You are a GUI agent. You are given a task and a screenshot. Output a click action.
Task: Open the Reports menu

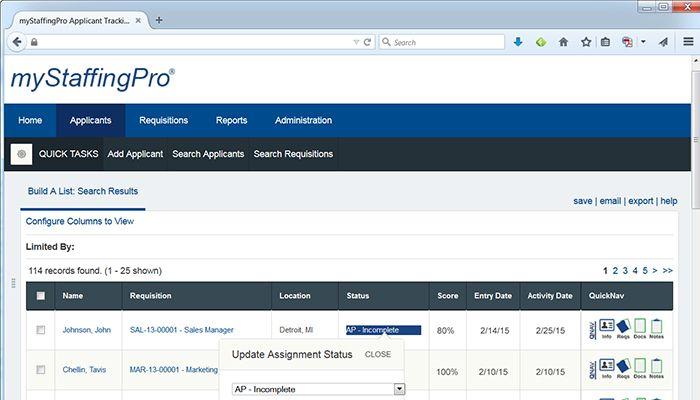pos(231,121)
